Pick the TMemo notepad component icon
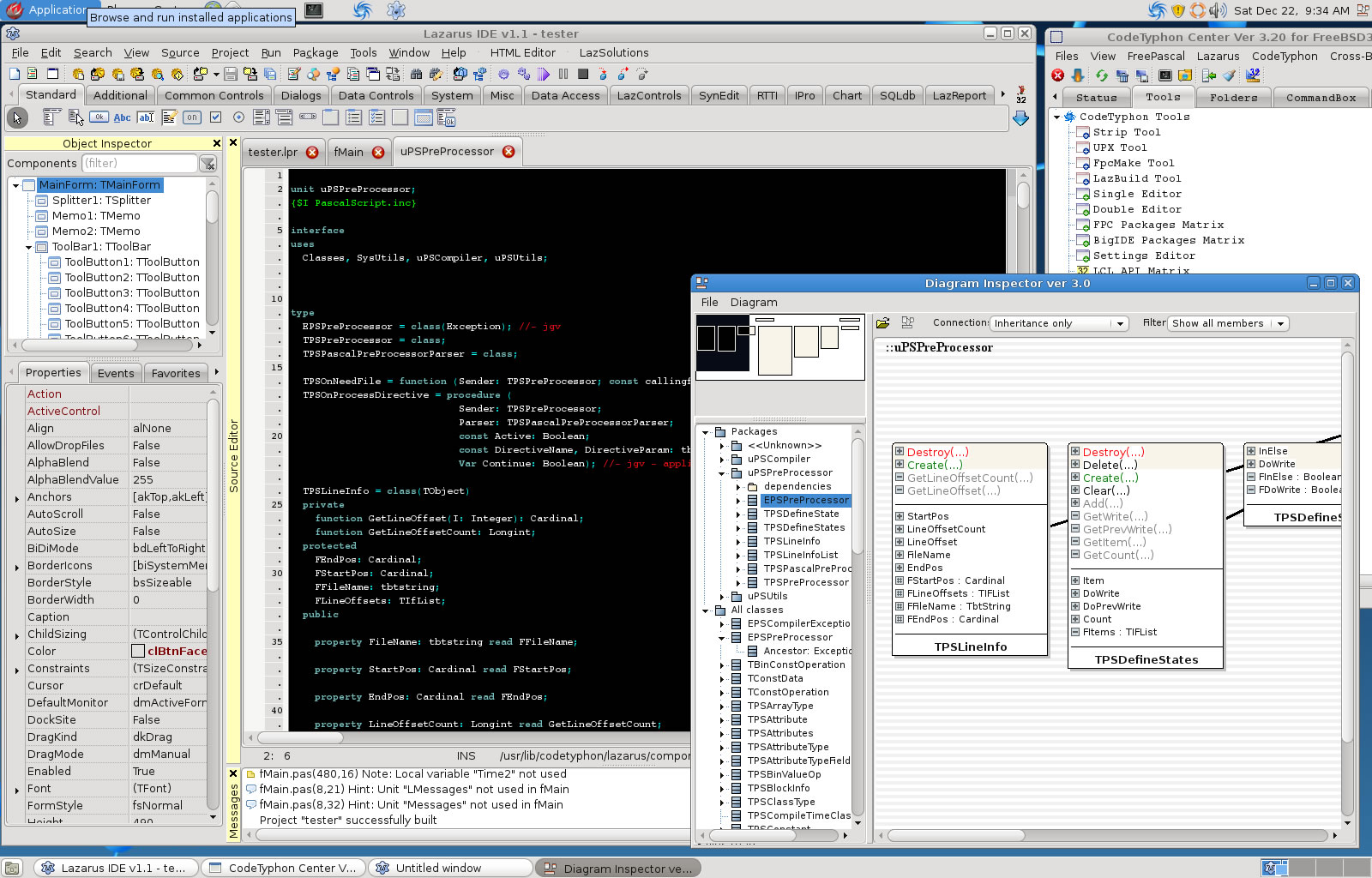Viewport: 1372px width, 878px height. [169, 117]
